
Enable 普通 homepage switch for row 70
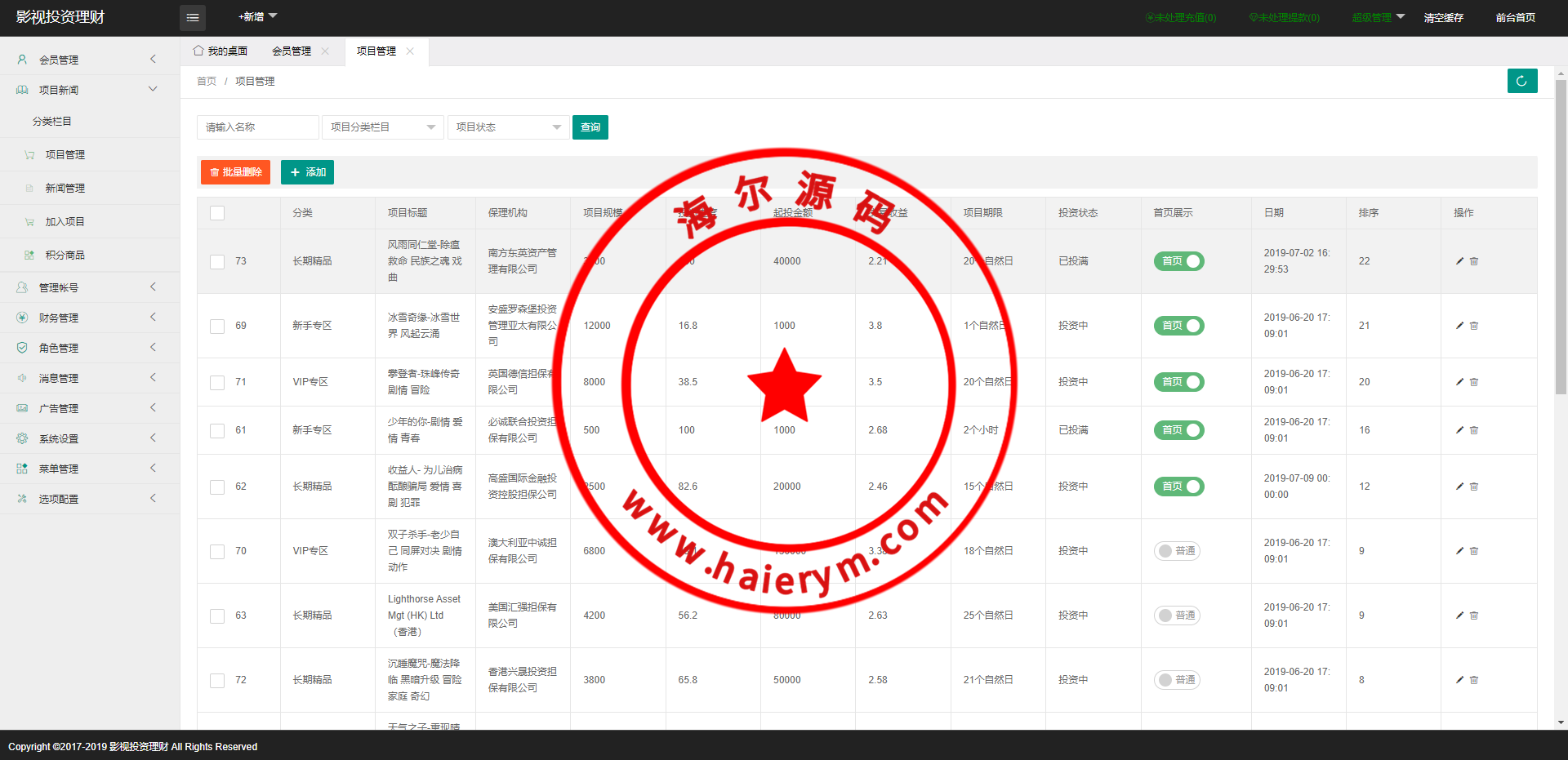click(1177, 551)
